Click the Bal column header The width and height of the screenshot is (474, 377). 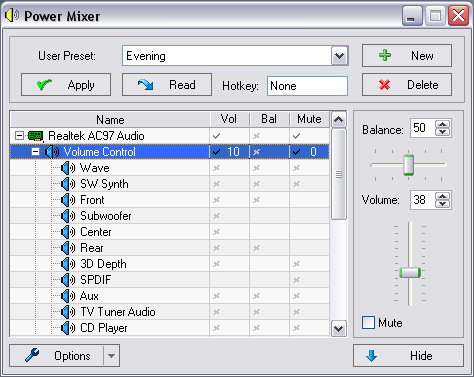tap(269, 119)
